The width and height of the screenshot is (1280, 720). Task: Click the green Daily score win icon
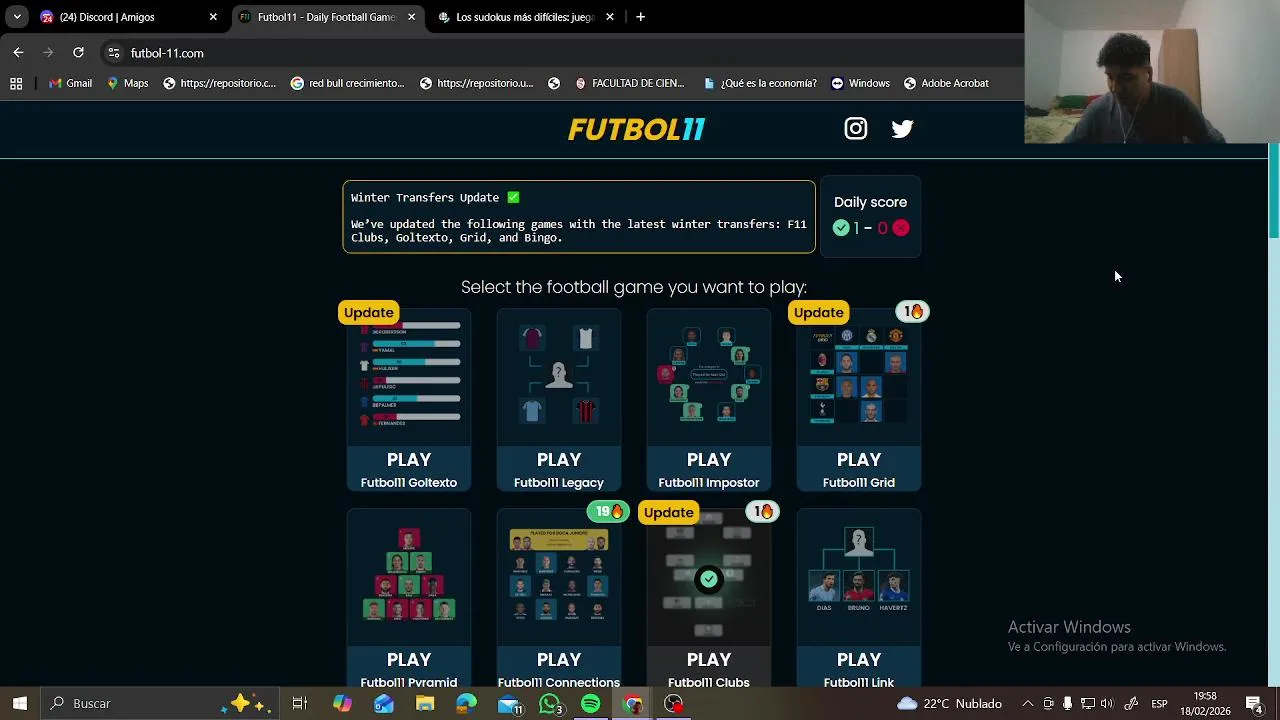841,228
